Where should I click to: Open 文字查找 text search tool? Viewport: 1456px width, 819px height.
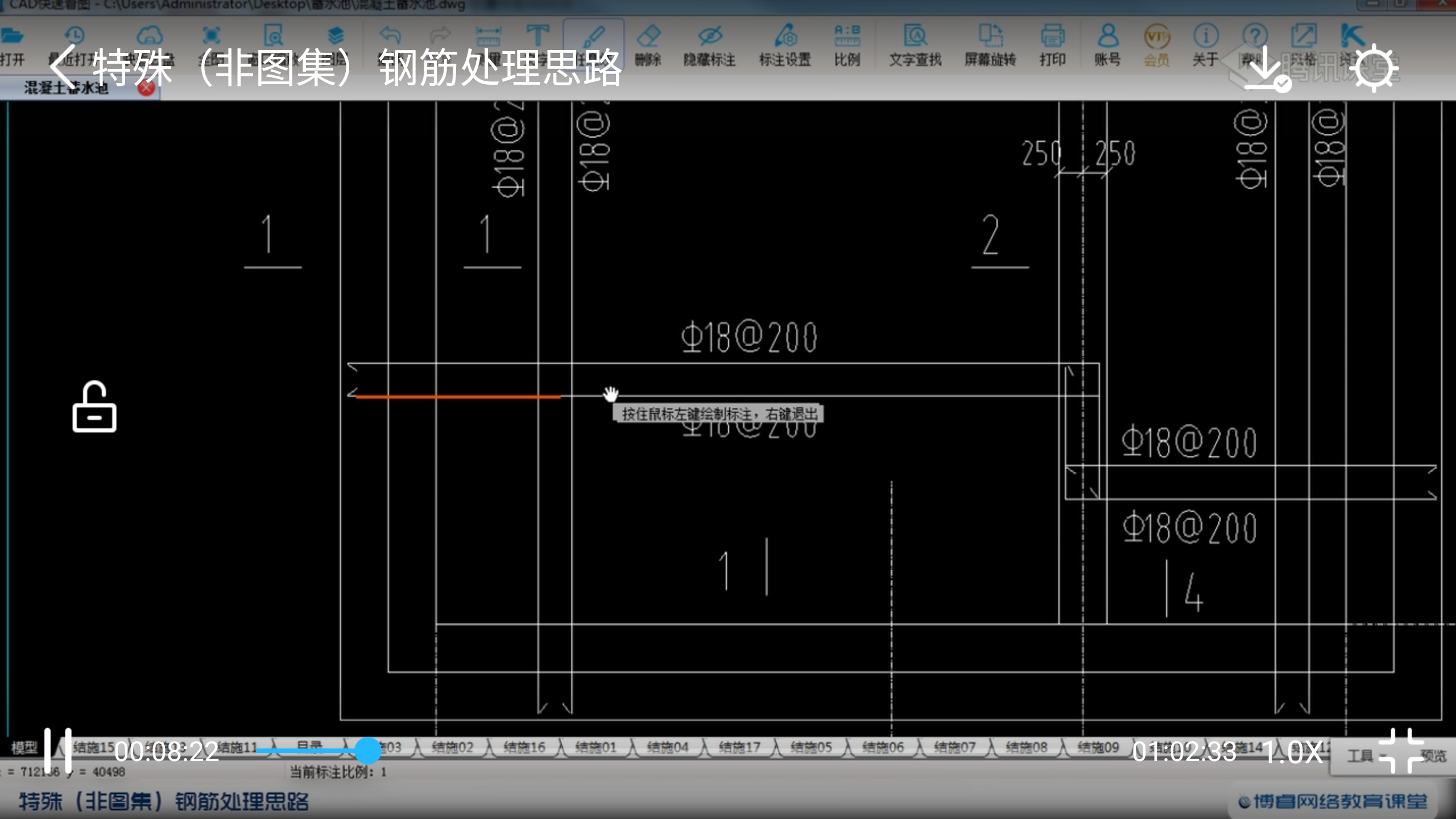[x=915, y=45]
